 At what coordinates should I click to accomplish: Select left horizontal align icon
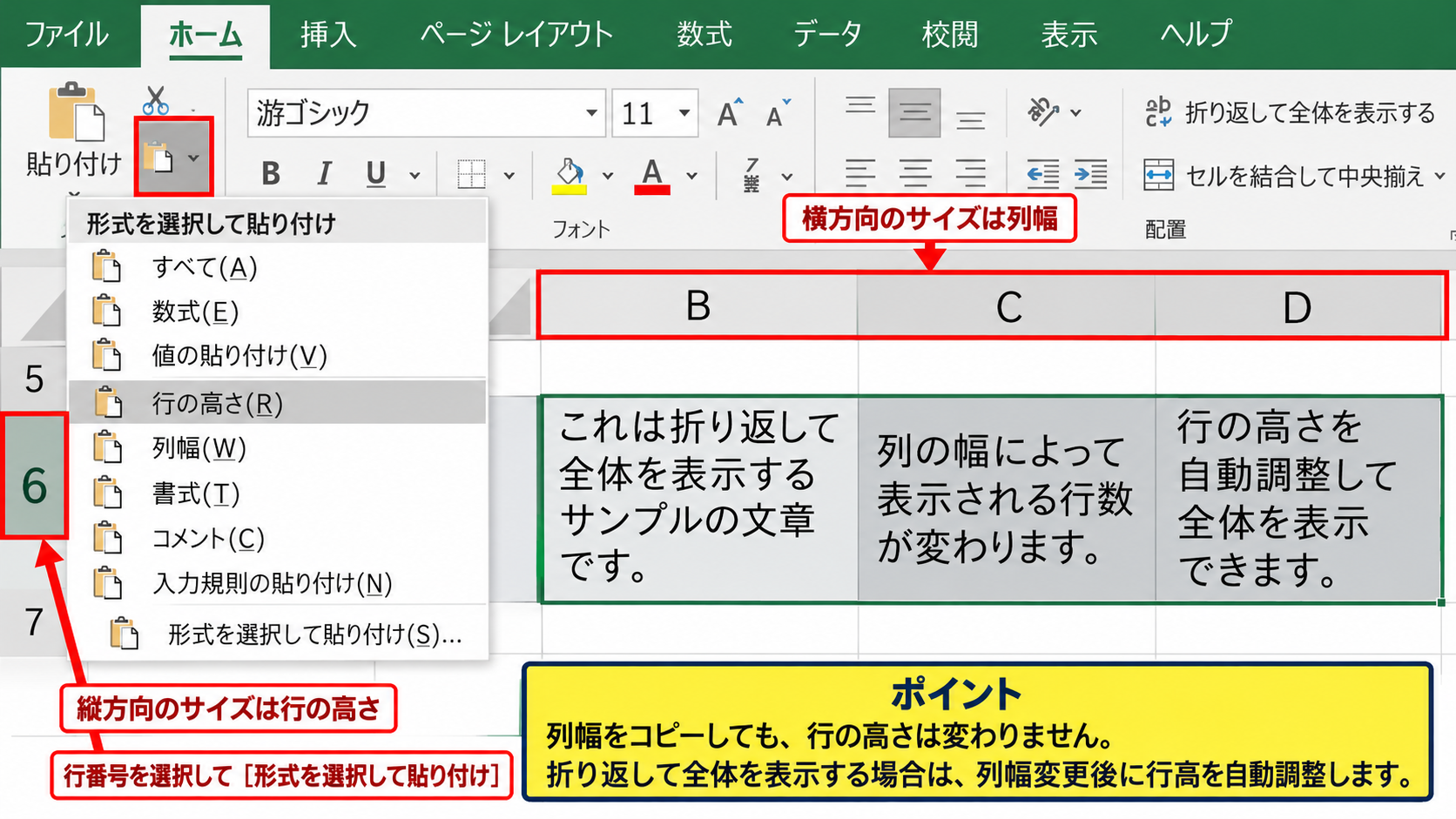(860, 173)
